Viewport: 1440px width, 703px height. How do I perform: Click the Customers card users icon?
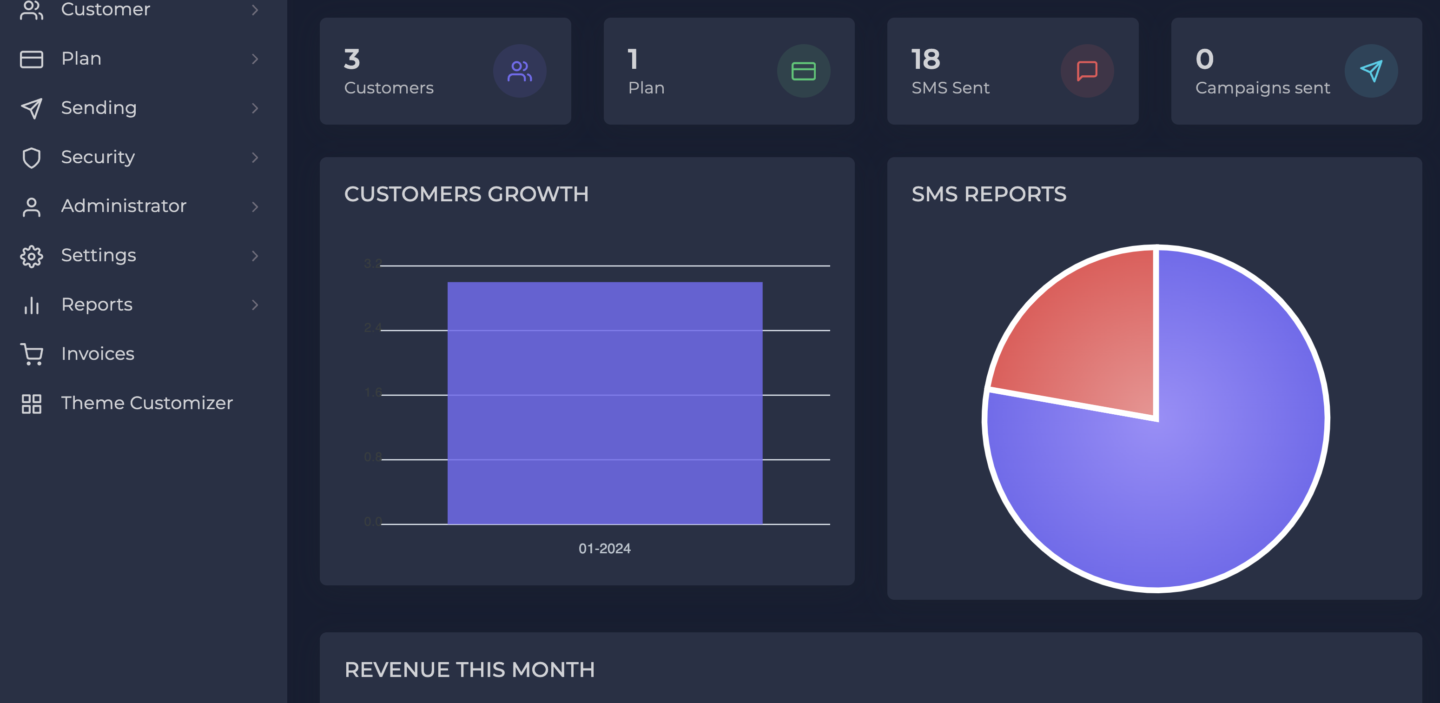tap(520, 71)
